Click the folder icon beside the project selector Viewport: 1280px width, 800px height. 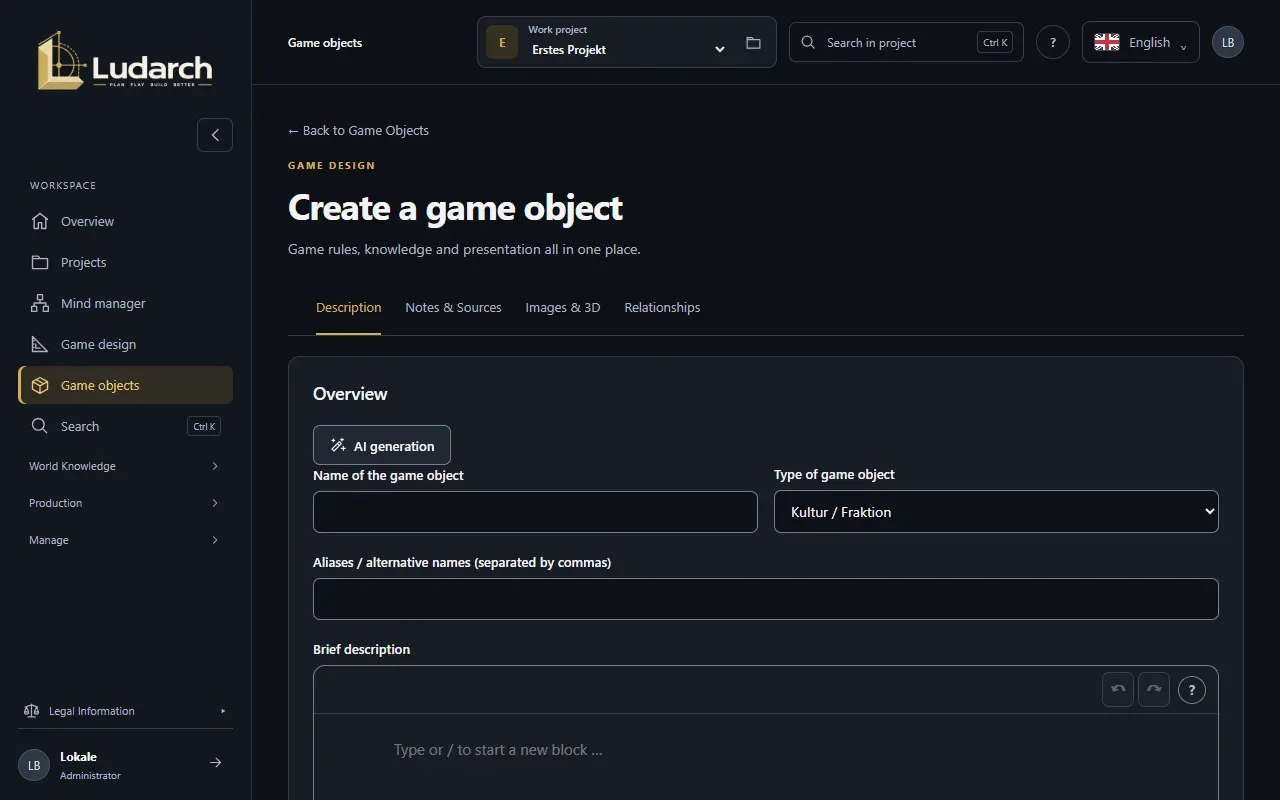coord(753,43)
